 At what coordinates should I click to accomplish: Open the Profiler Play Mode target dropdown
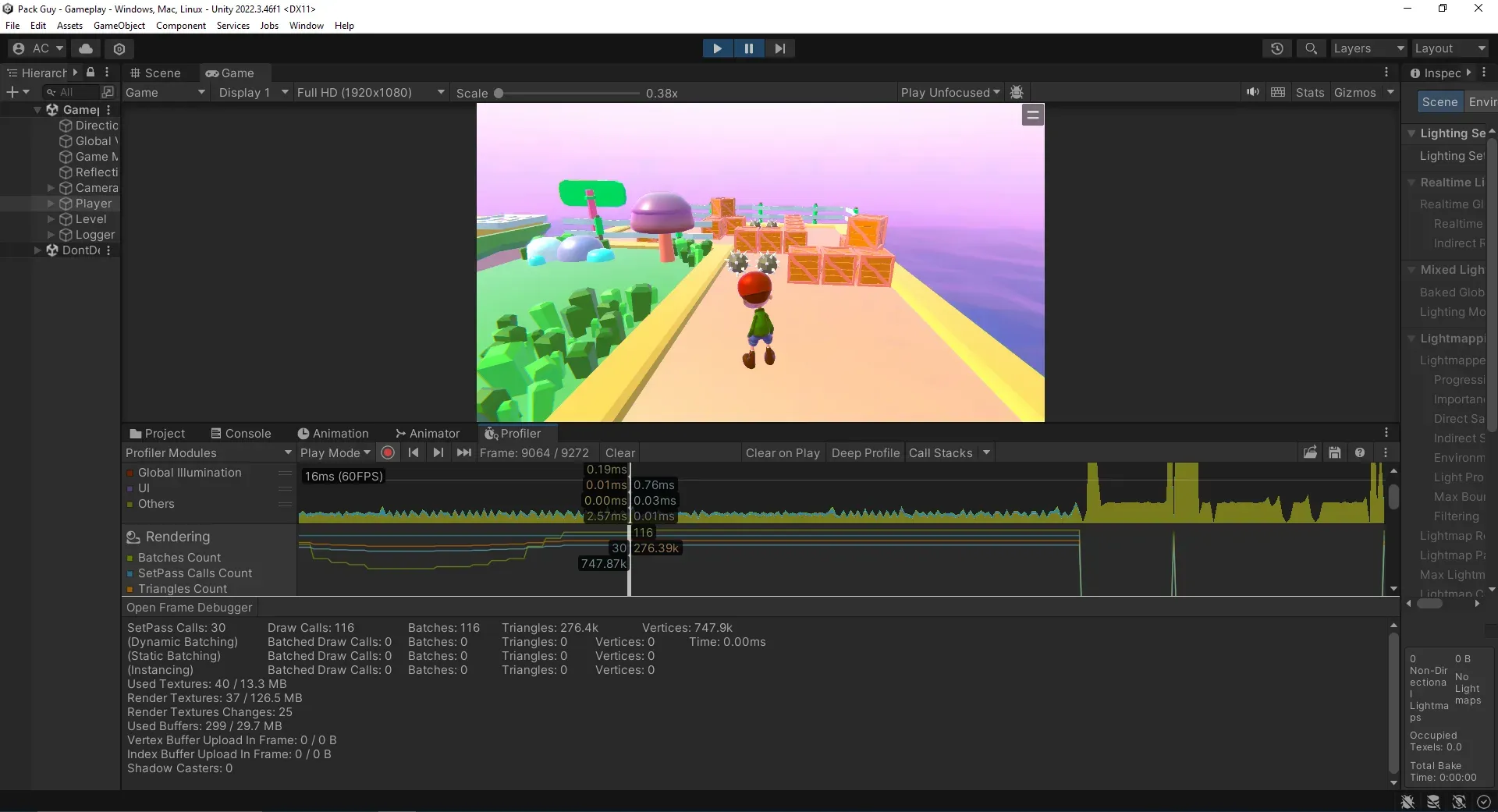[x=335, y=452]
